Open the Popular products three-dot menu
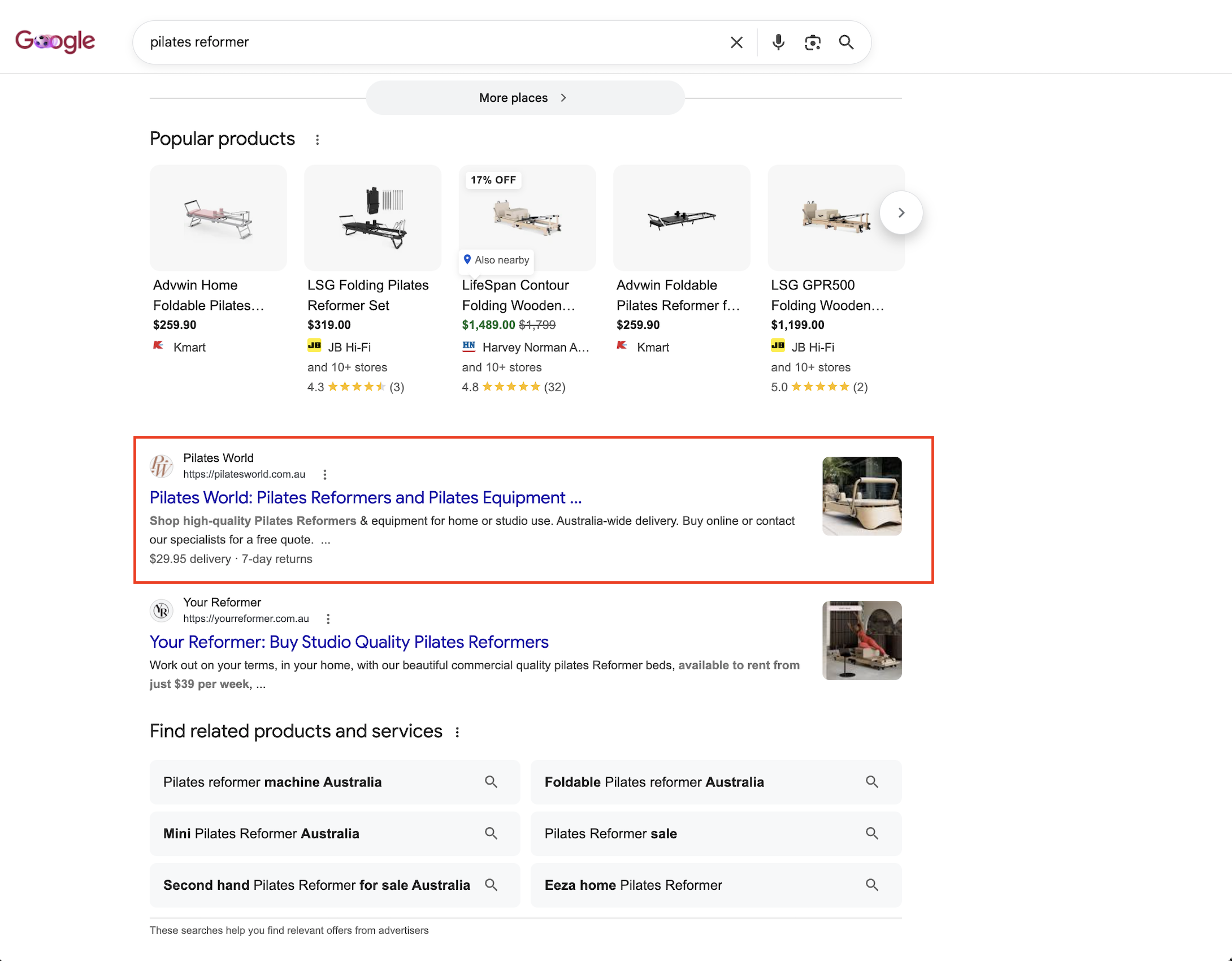This screenshot has width=1232, height=961. coord(318,140)
